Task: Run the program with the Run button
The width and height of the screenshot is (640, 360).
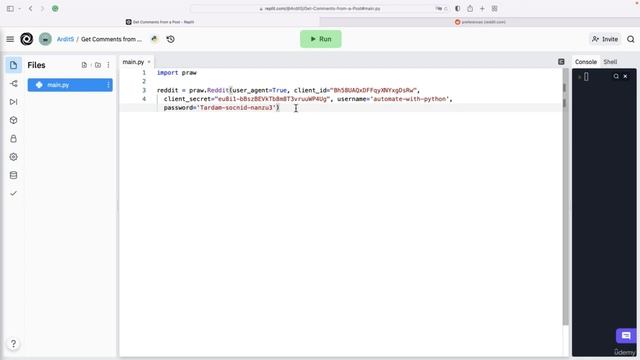Action: (321, 39)
